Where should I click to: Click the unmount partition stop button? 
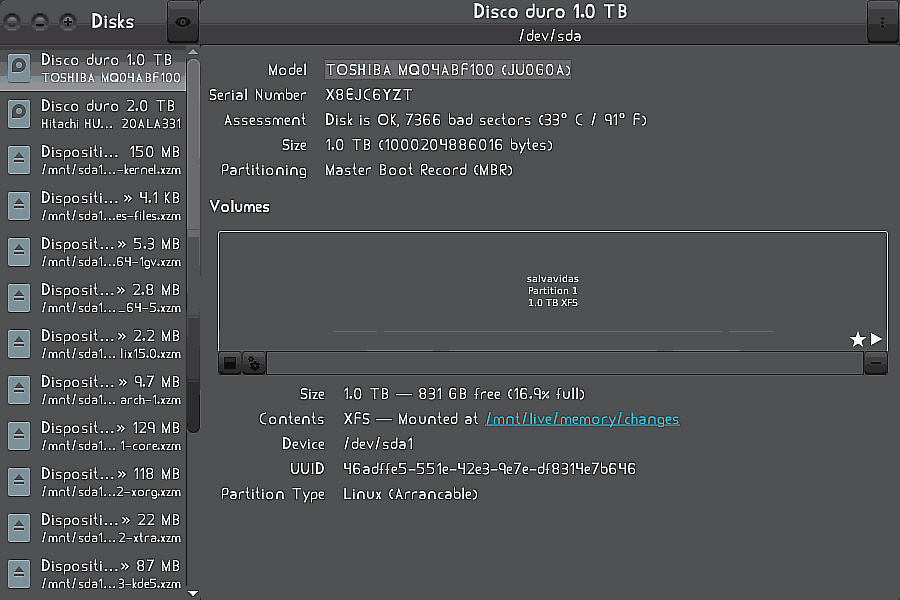point(230,364)
